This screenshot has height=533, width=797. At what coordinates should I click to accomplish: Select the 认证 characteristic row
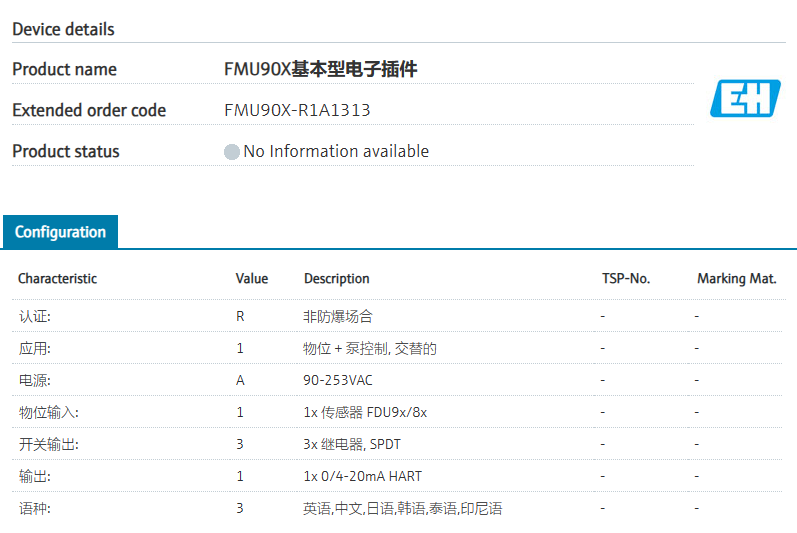35,316
